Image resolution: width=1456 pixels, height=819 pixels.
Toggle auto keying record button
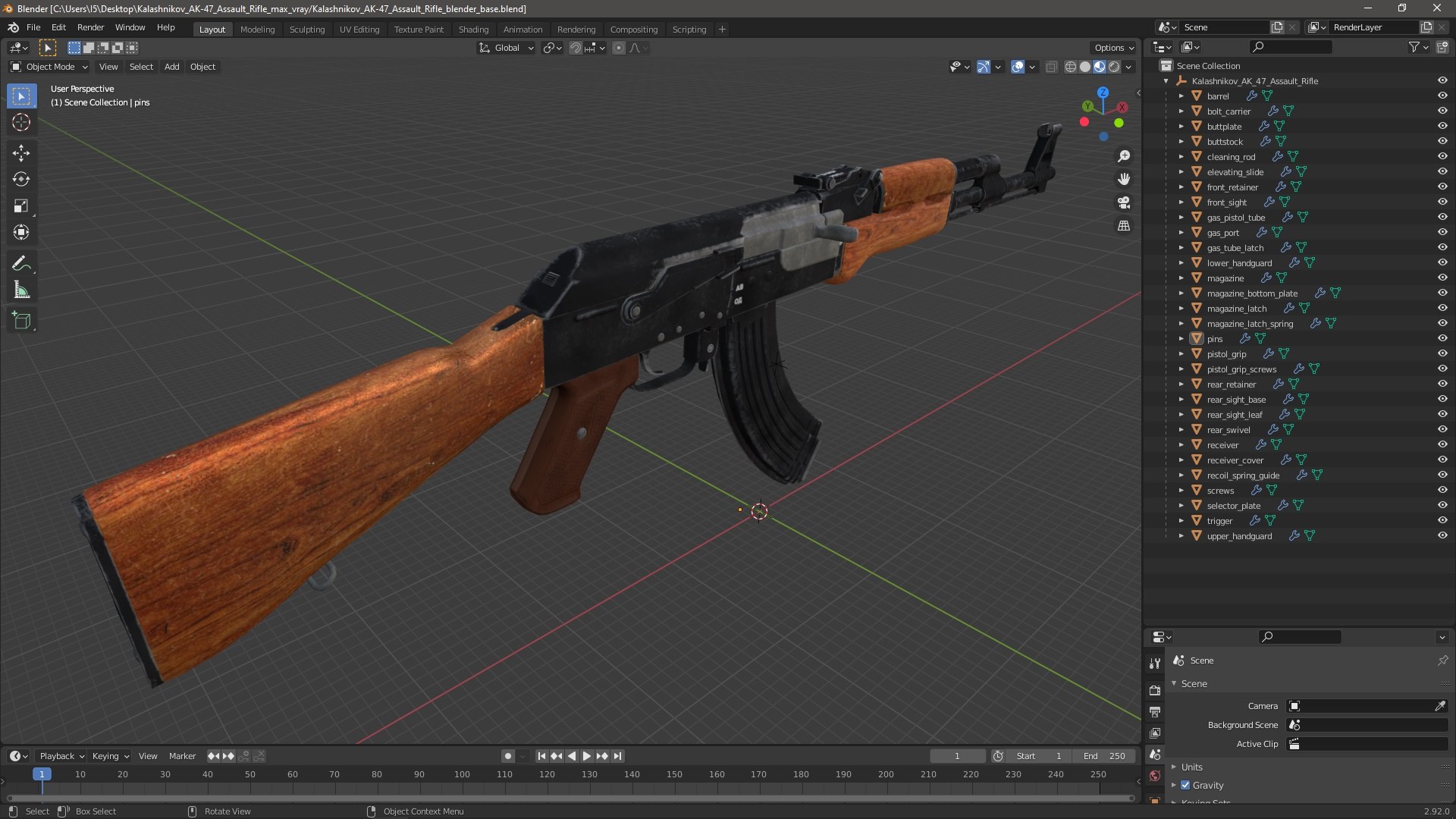(508, 756)
